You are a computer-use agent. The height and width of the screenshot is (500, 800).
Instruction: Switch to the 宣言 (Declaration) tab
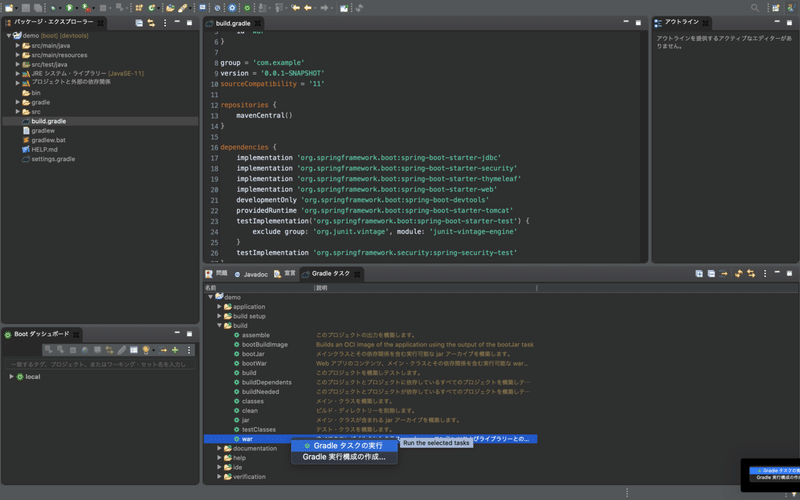coord(285,274)
